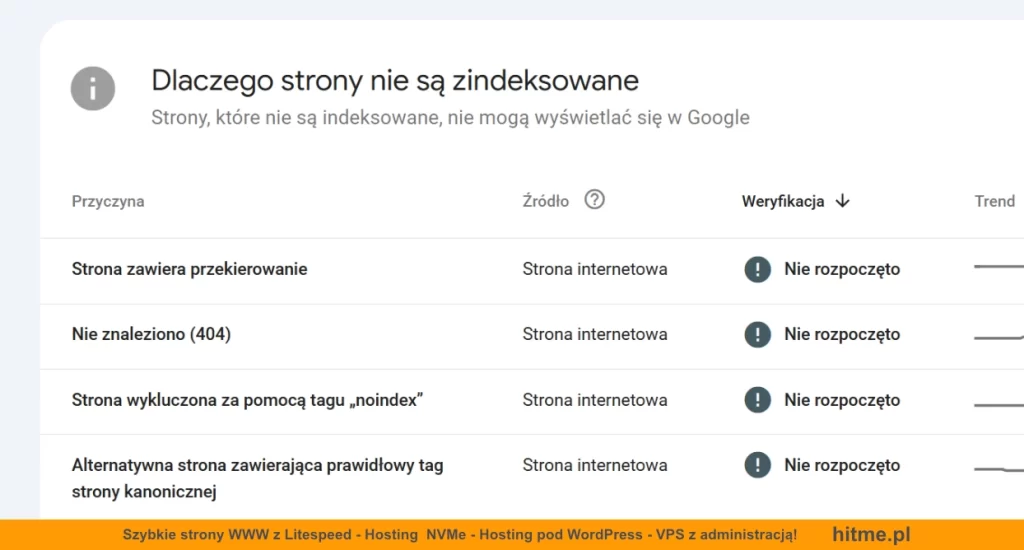The height and width of the screenshot is (550, 1024).
Task: Click the heading 'Dlaczego strony nie są zindeksowane'
Action: [x=394, y=81]
